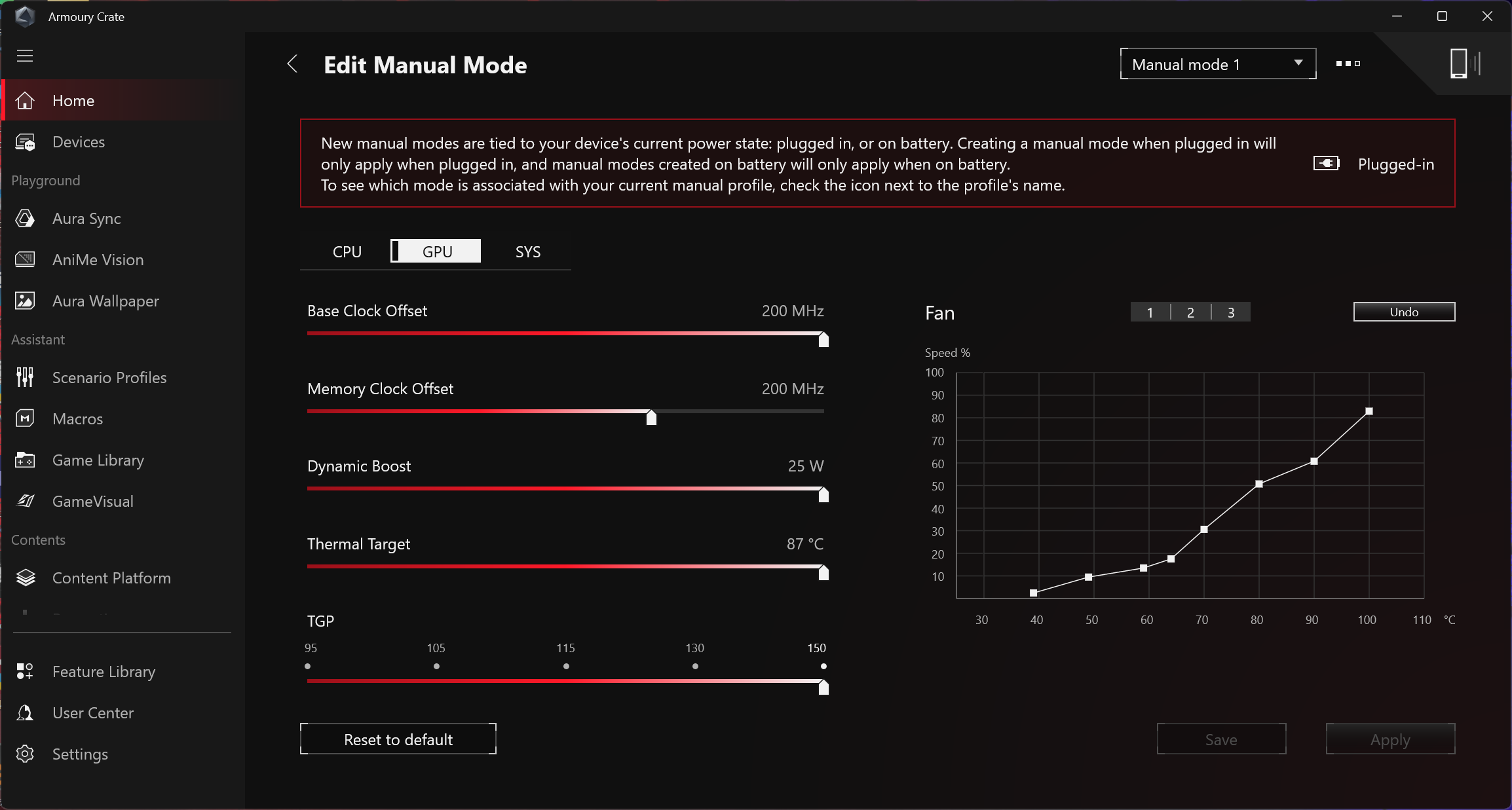Image resolution: width=1512 pixels, height=810 pixels.
Task: Switch to the CPU tab
Action: (347, 252)
